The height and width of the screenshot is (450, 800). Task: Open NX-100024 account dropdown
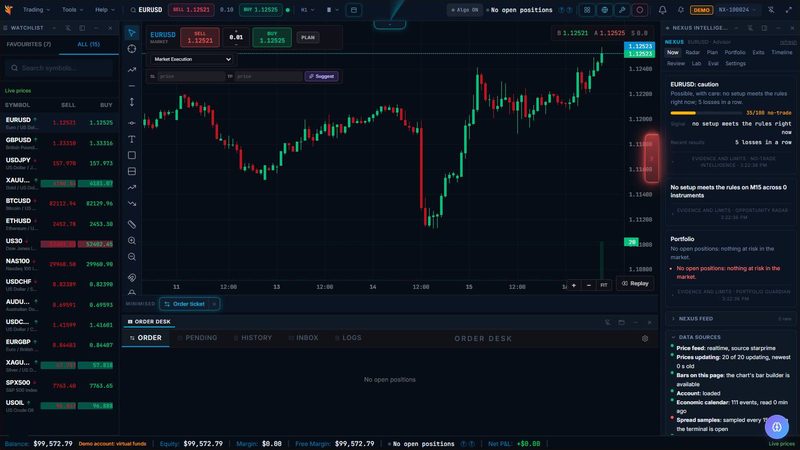pyautogui.click(x=737, y=10)
